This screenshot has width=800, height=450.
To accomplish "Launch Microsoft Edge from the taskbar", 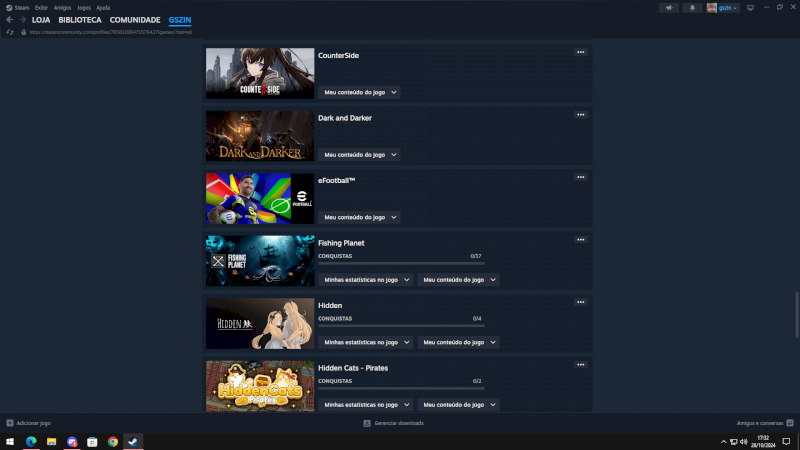I will point(31,441).
